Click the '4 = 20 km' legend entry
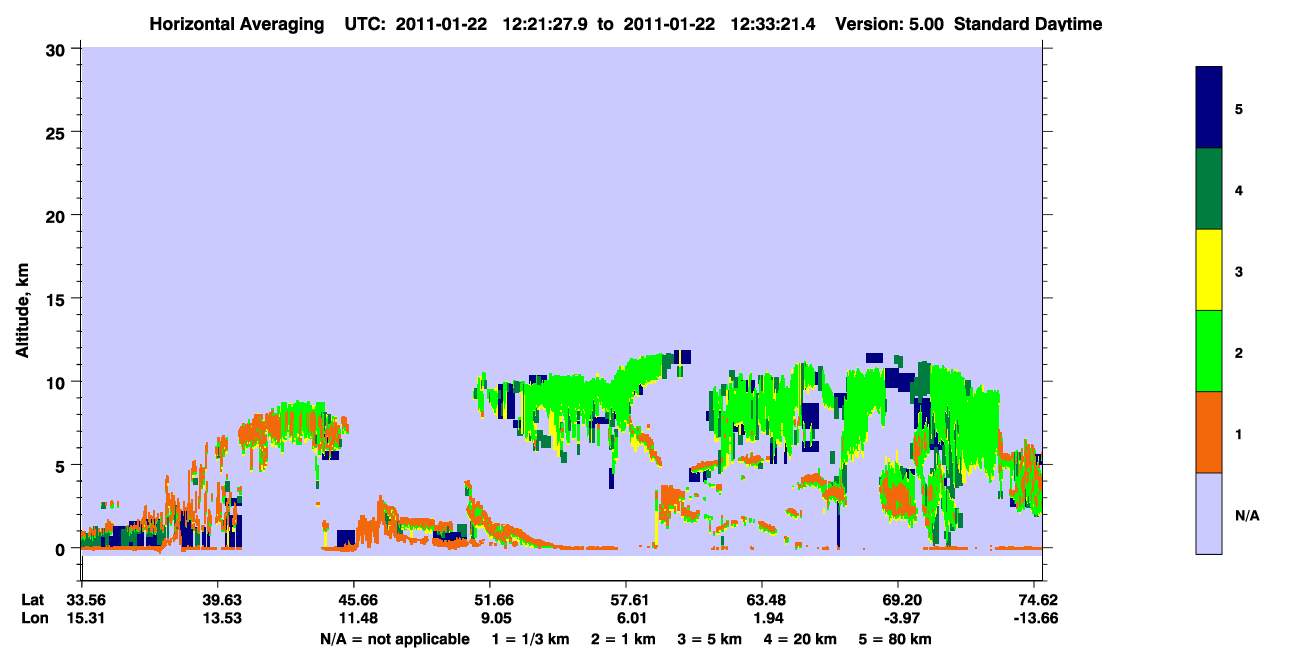 pyautogui.click(x=802, y=639)
